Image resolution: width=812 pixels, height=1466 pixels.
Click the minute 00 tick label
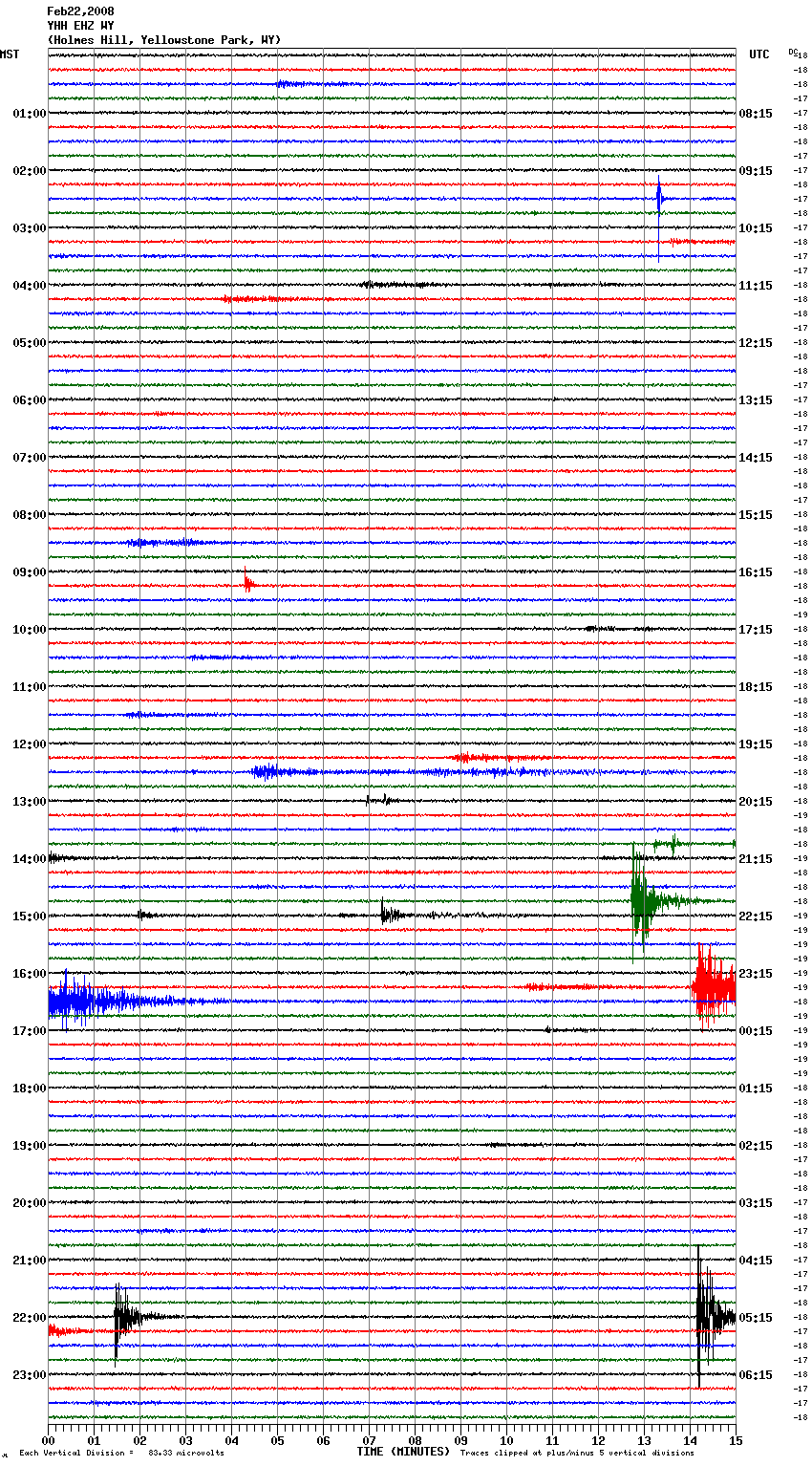click(48, 1440)
